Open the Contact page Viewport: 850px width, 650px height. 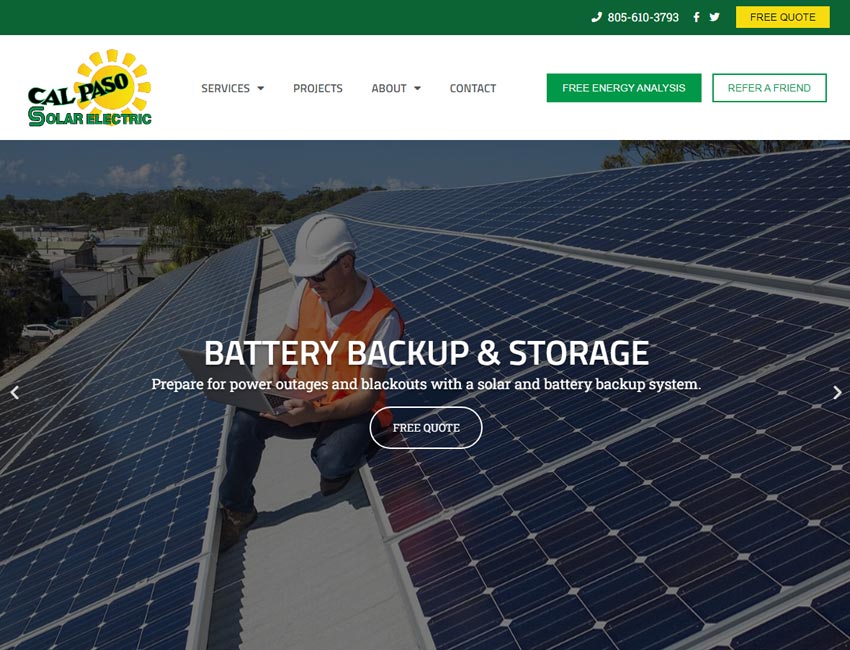(x=473, y=88)
